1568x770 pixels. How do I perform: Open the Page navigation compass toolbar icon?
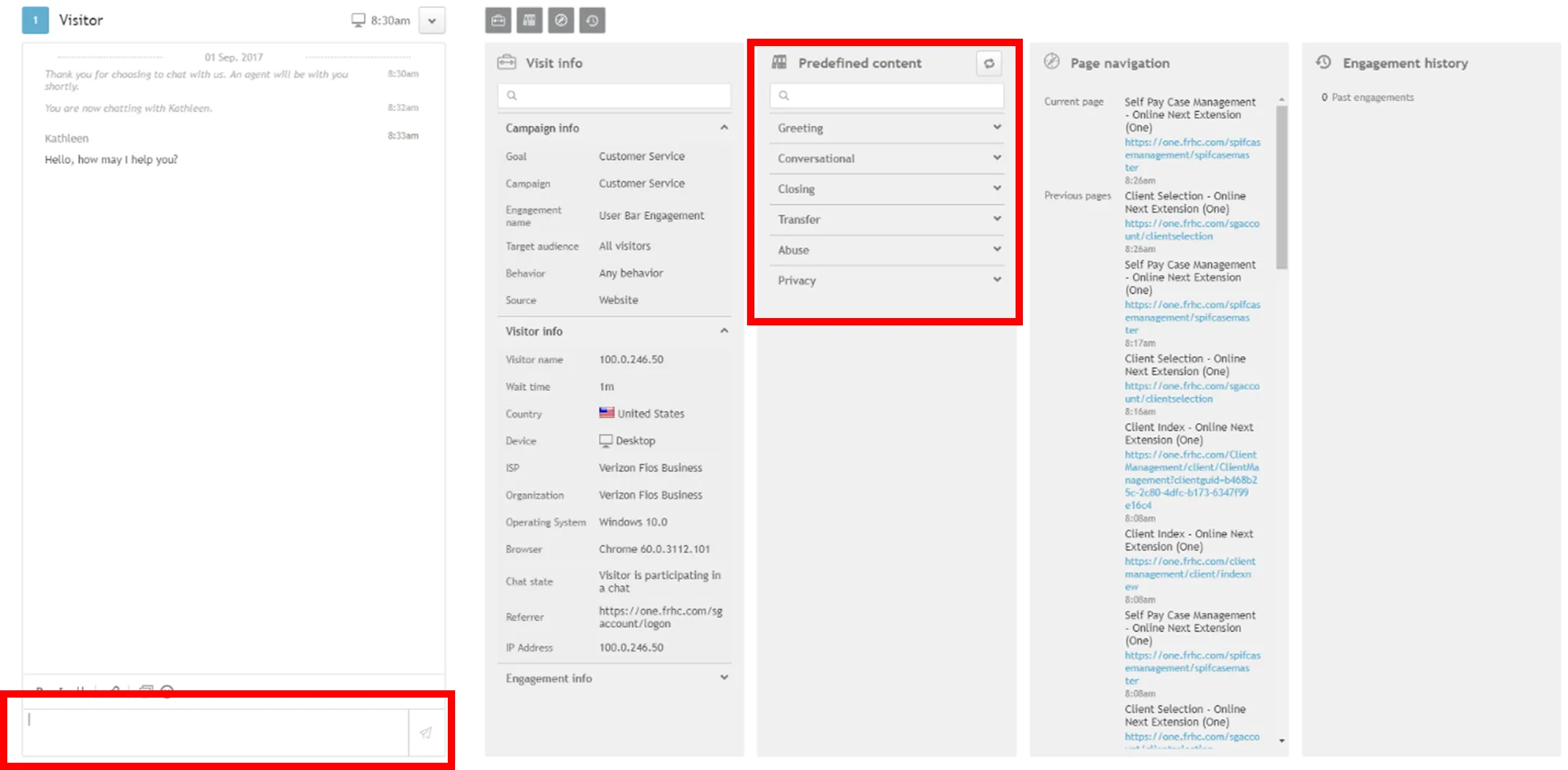[561, 20]
